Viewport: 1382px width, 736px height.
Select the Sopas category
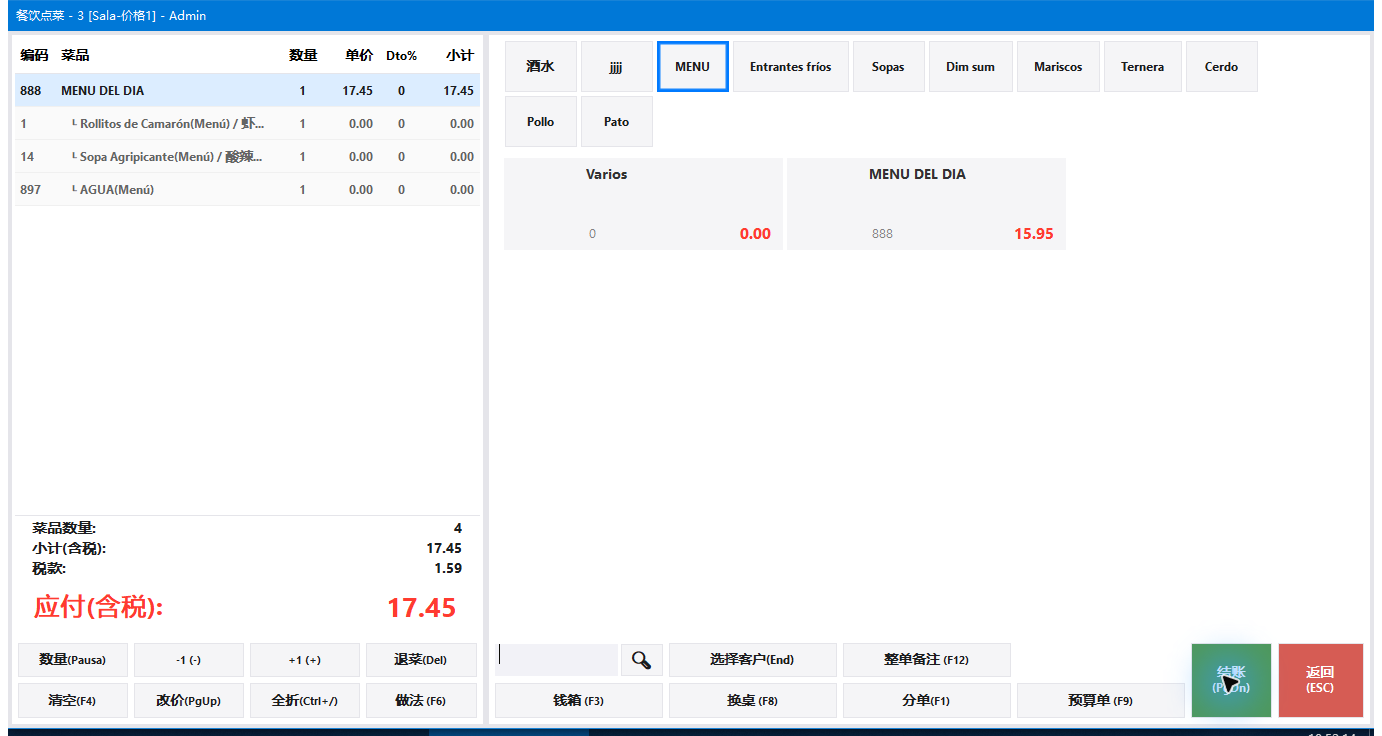pyautogui.click(x=888, y=67)
